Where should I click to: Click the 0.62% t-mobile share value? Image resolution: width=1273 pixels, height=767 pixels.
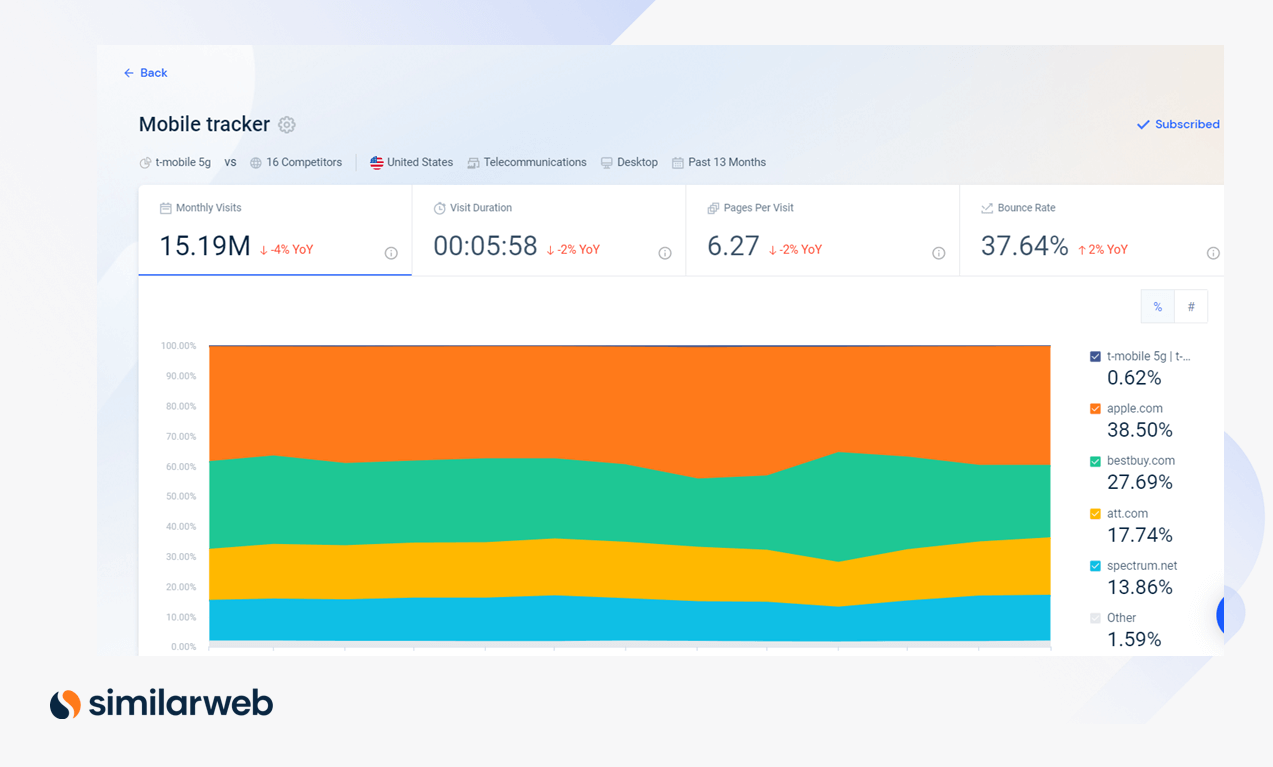pos(1134,378)
